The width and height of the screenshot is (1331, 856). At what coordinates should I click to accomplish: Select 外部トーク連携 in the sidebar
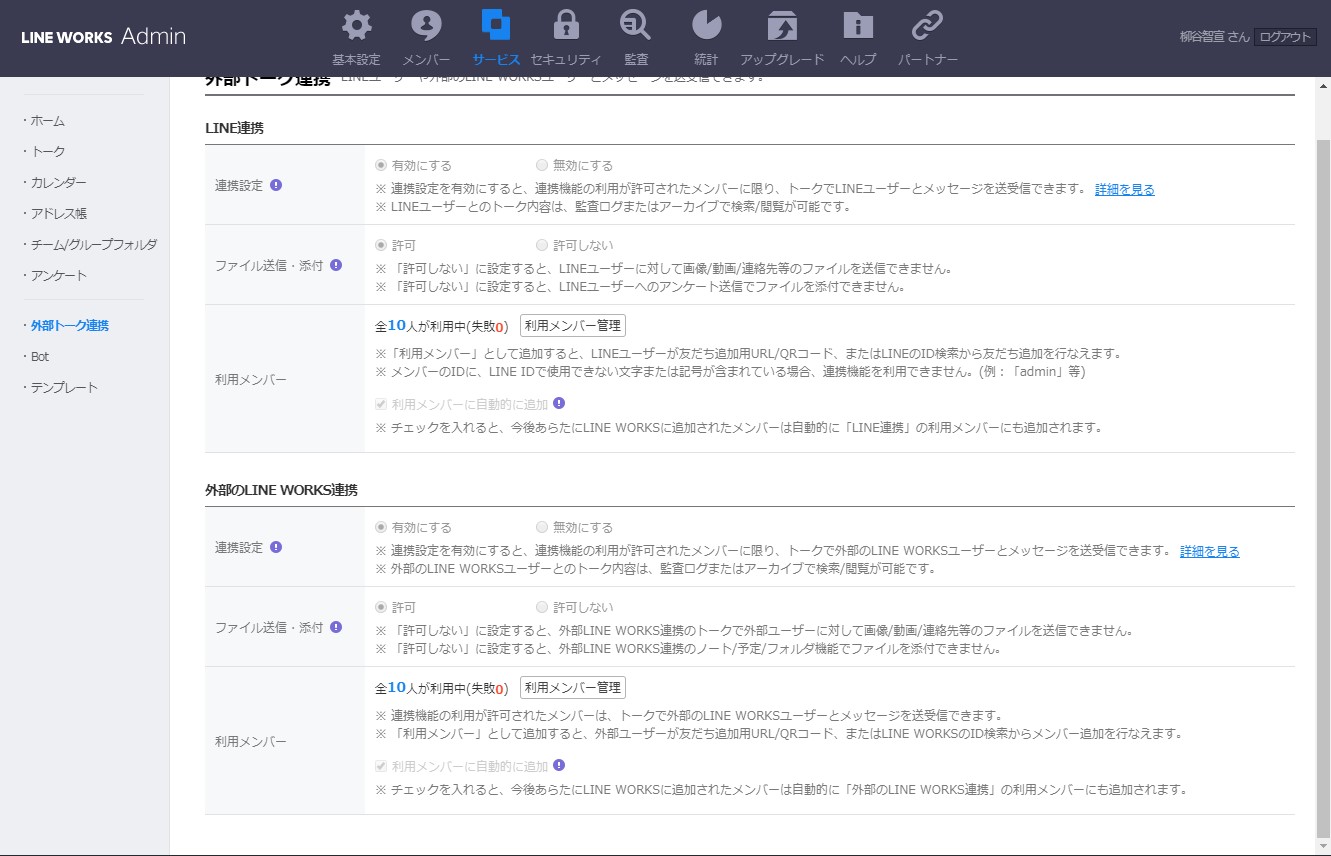(69, 325)
